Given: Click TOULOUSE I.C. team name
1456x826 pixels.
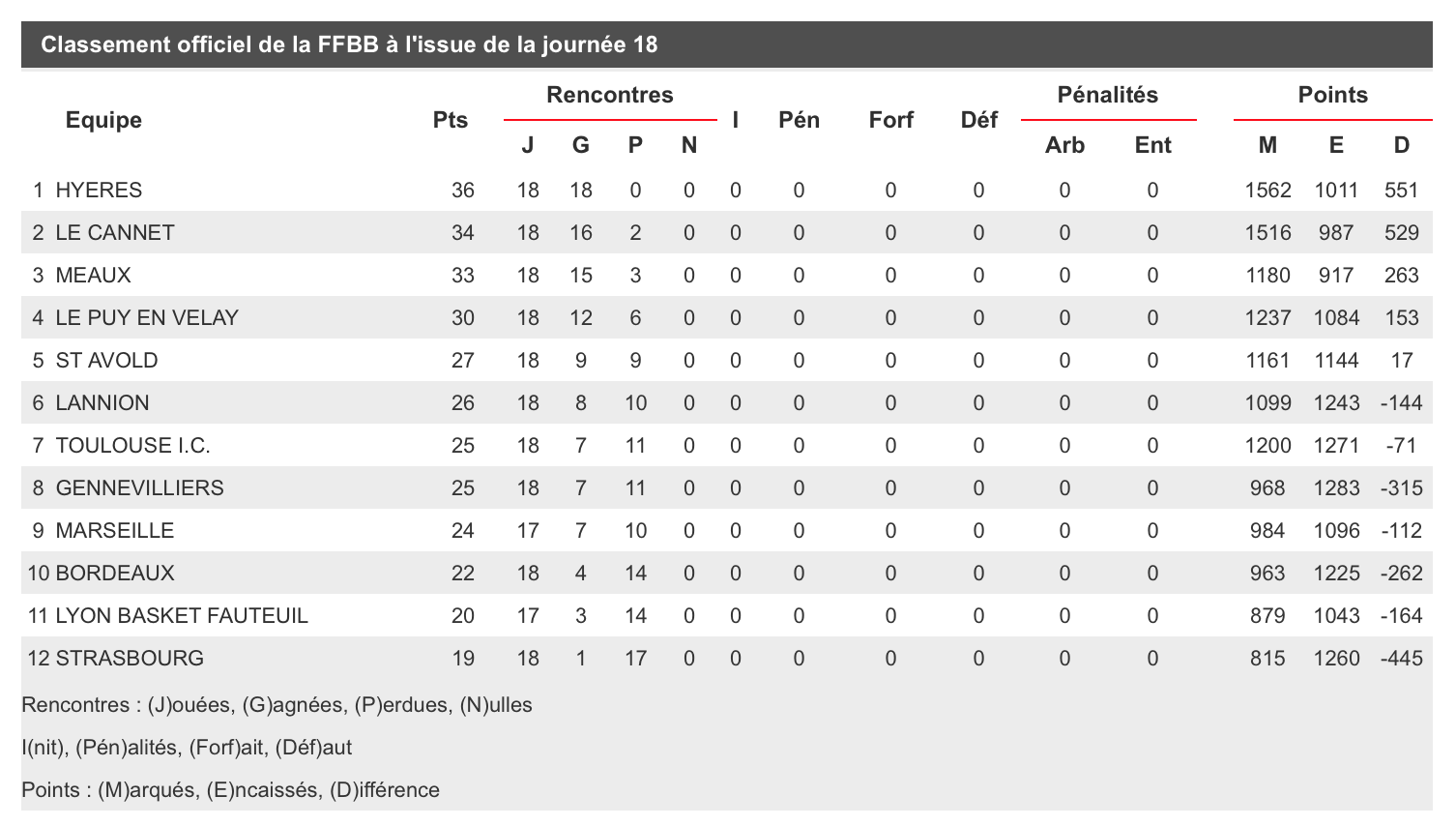Looking at the screenshot, I should coord(132,446).
